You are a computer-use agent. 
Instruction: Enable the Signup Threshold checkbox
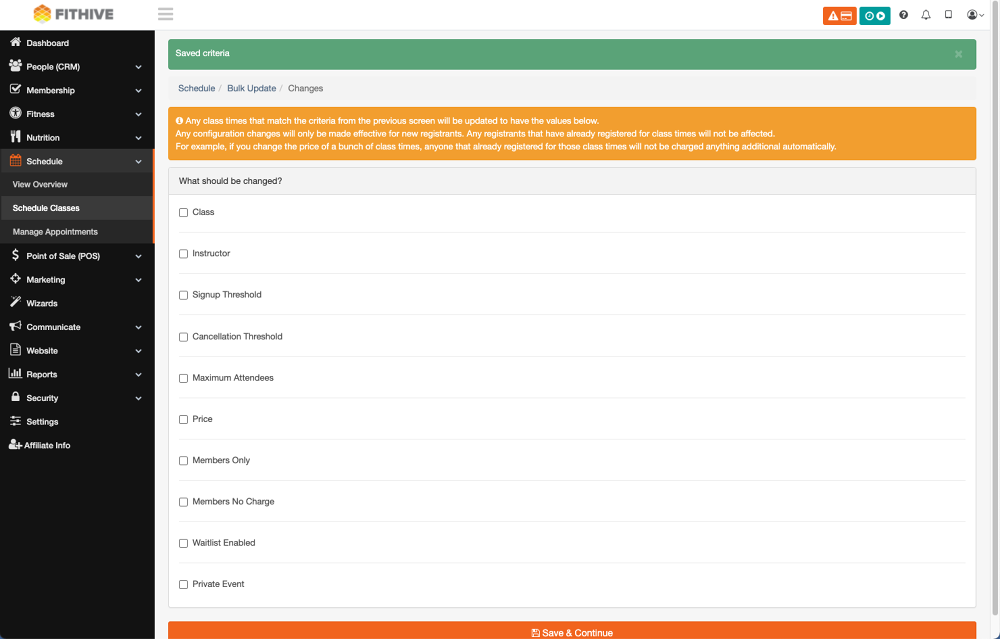[183, 295]
